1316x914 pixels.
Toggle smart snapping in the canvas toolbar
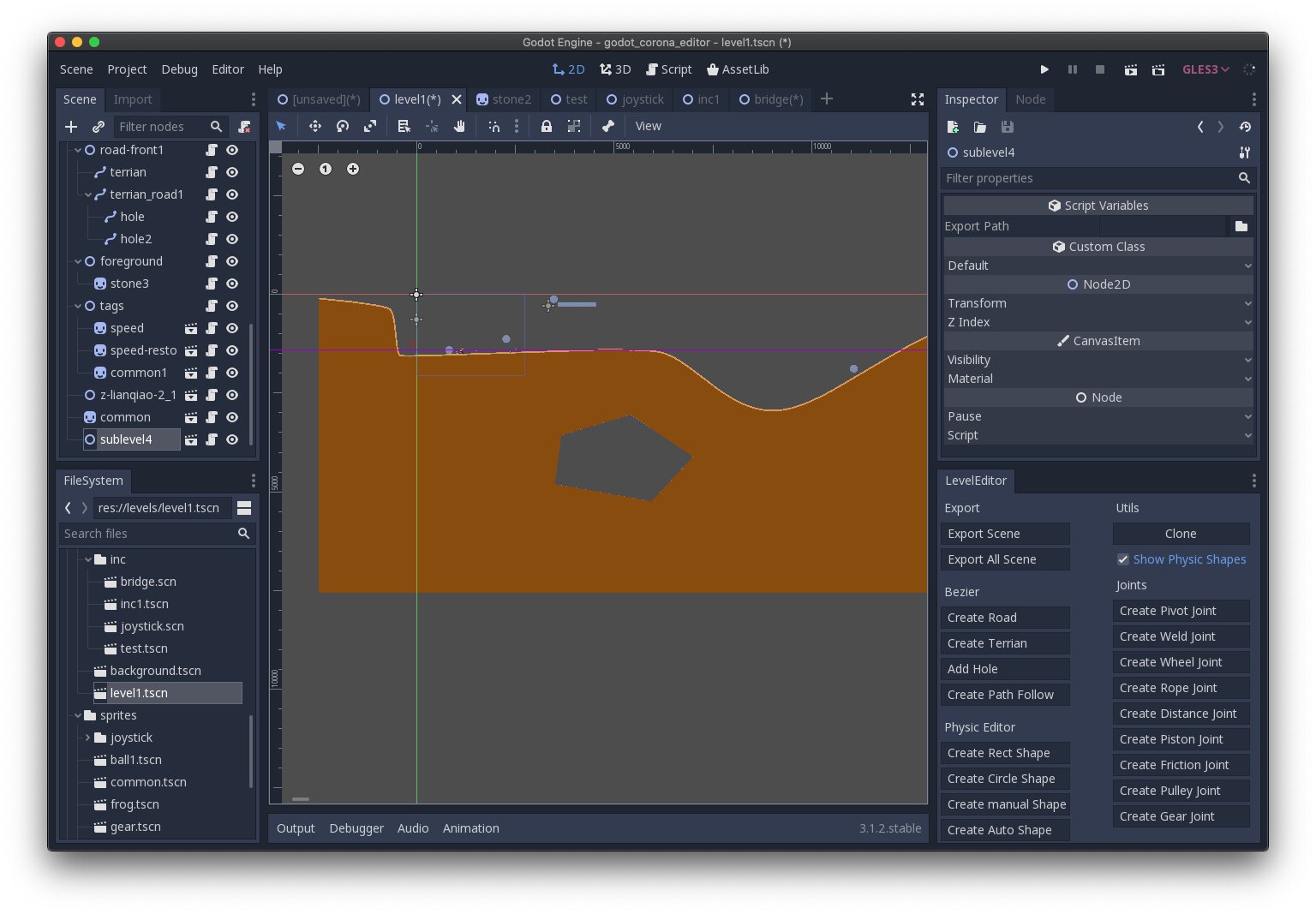[x=493, y=126]
